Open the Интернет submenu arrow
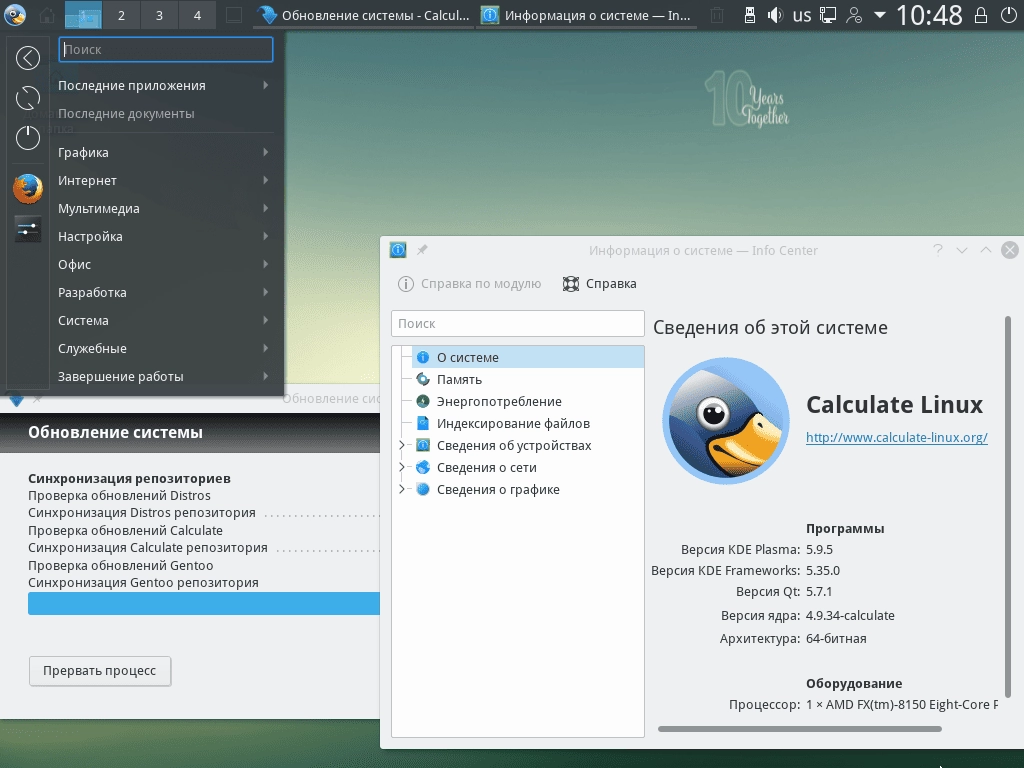This screenshot has height=768, width=1024. (266, 180)
